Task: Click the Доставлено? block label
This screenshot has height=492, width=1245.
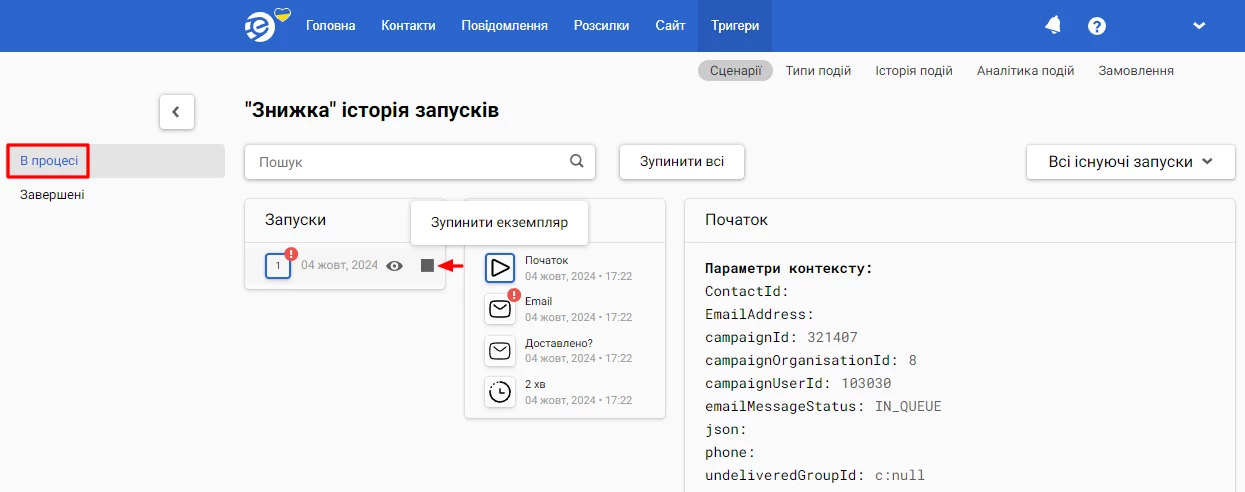Action: (559, 344)
